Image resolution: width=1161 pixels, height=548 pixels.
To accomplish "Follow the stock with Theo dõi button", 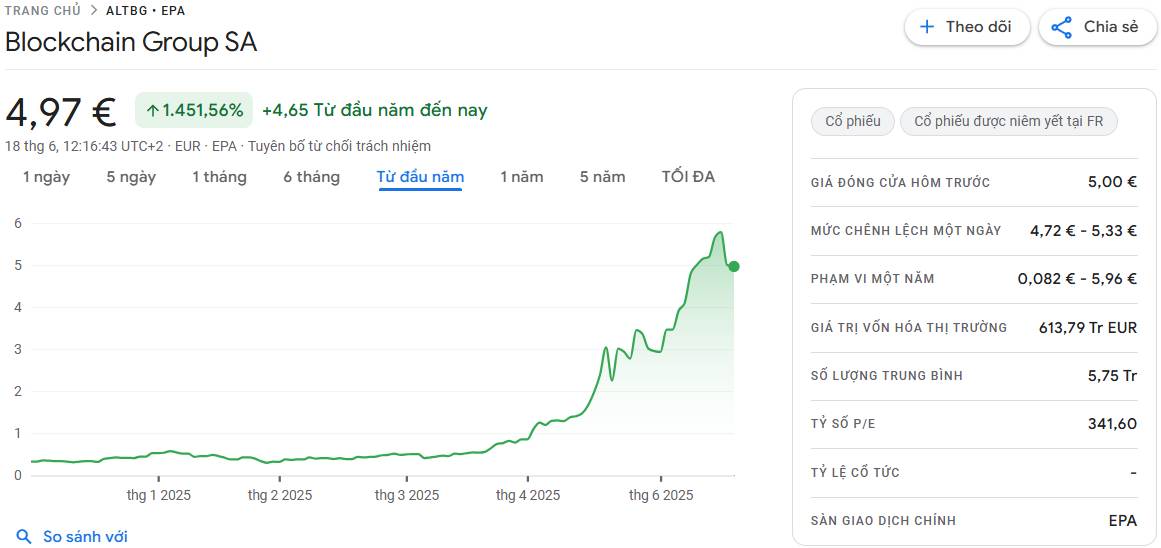I will [967, 27].
